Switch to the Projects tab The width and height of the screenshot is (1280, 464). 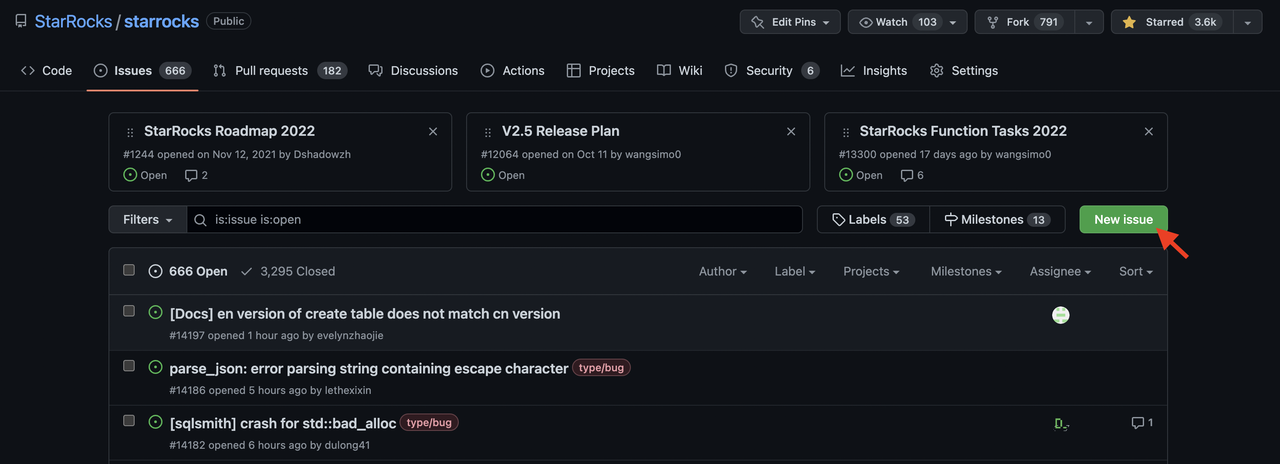pyautogui.click(x=600, y=70)
